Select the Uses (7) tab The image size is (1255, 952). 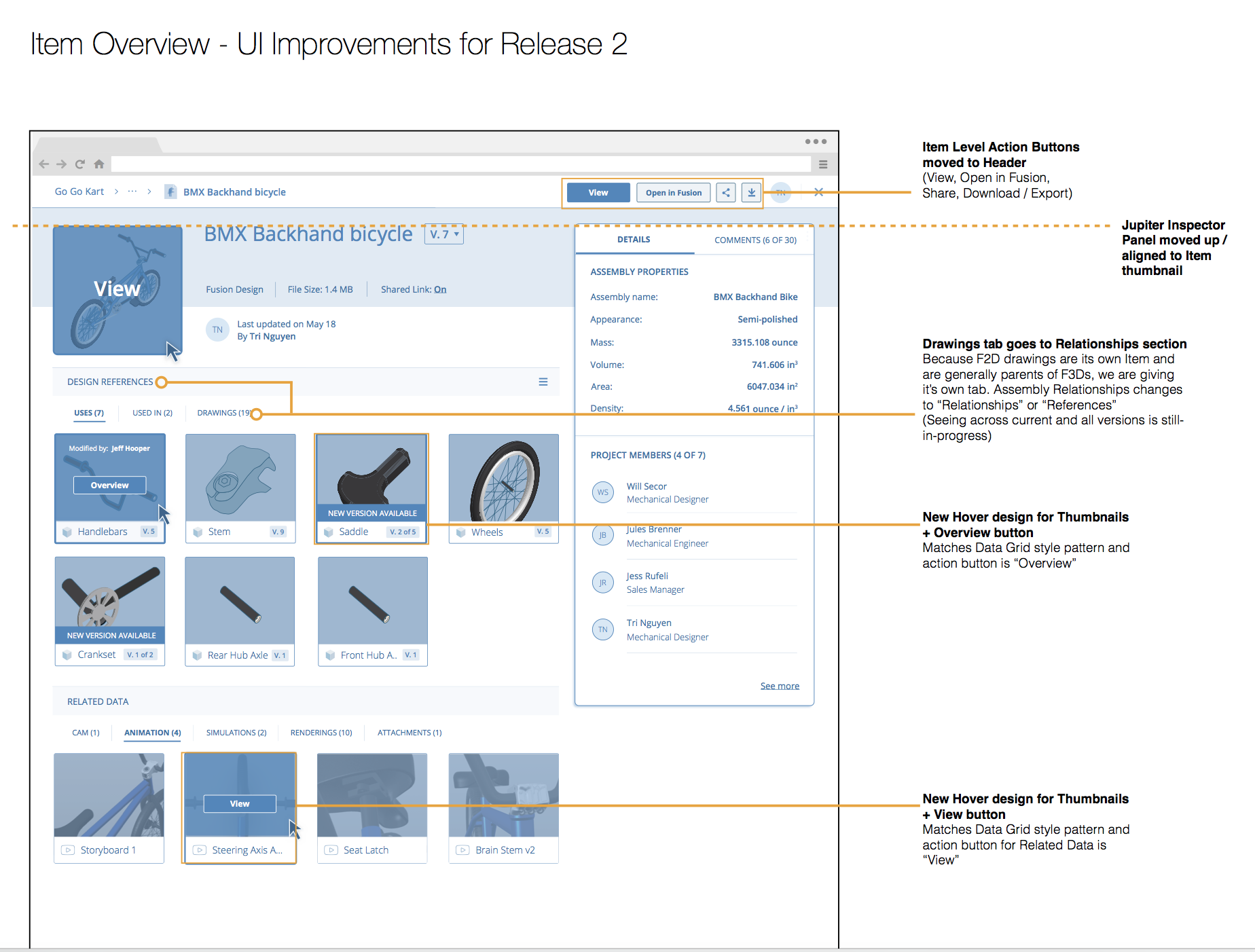(89, 413)
